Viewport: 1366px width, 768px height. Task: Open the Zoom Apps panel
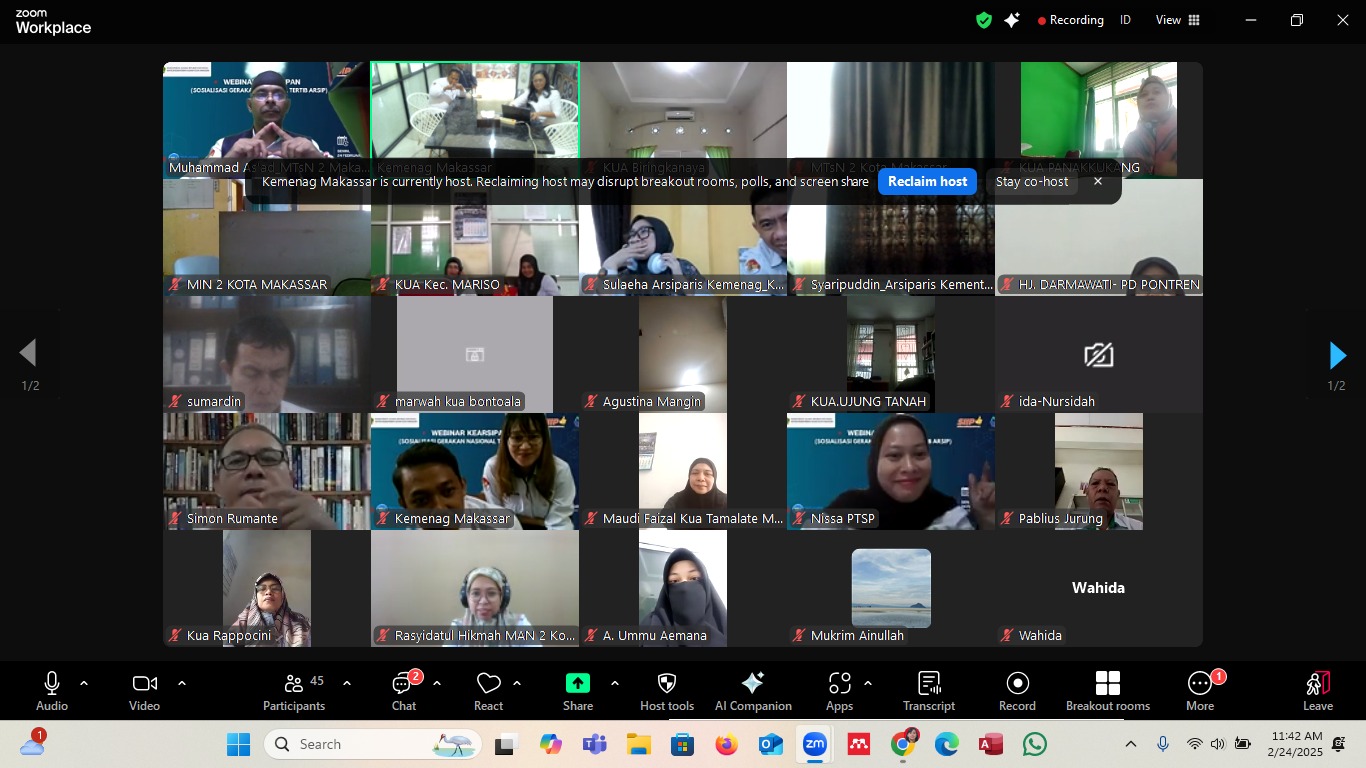(x=839, y=690)
